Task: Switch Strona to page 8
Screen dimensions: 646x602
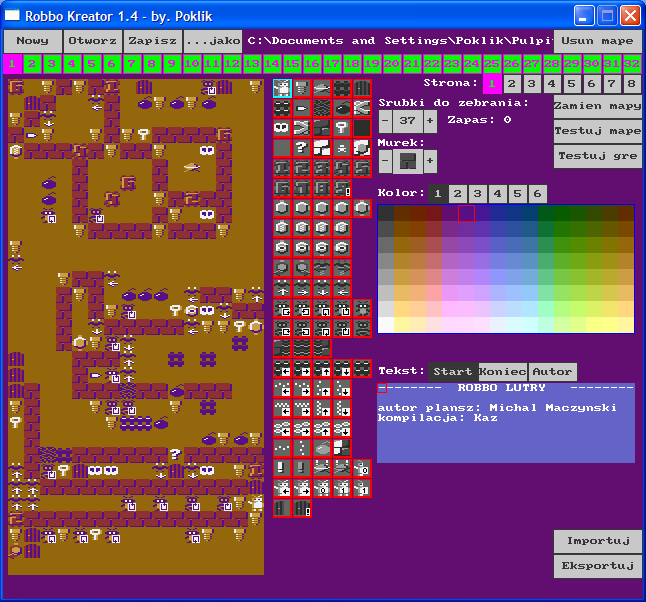Action: click(632, 84)
